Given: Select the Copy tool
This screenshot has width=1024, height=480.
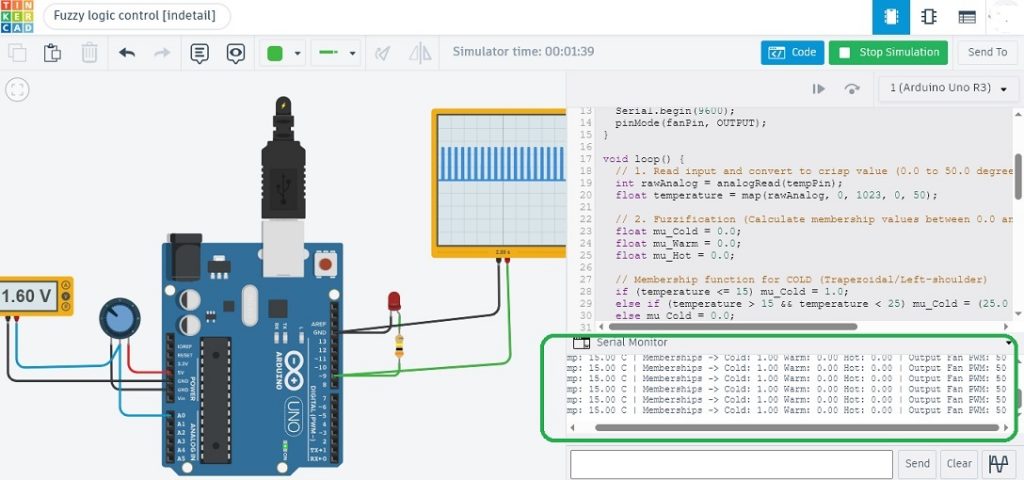Looking at the screenshot, I should [17, 53].
